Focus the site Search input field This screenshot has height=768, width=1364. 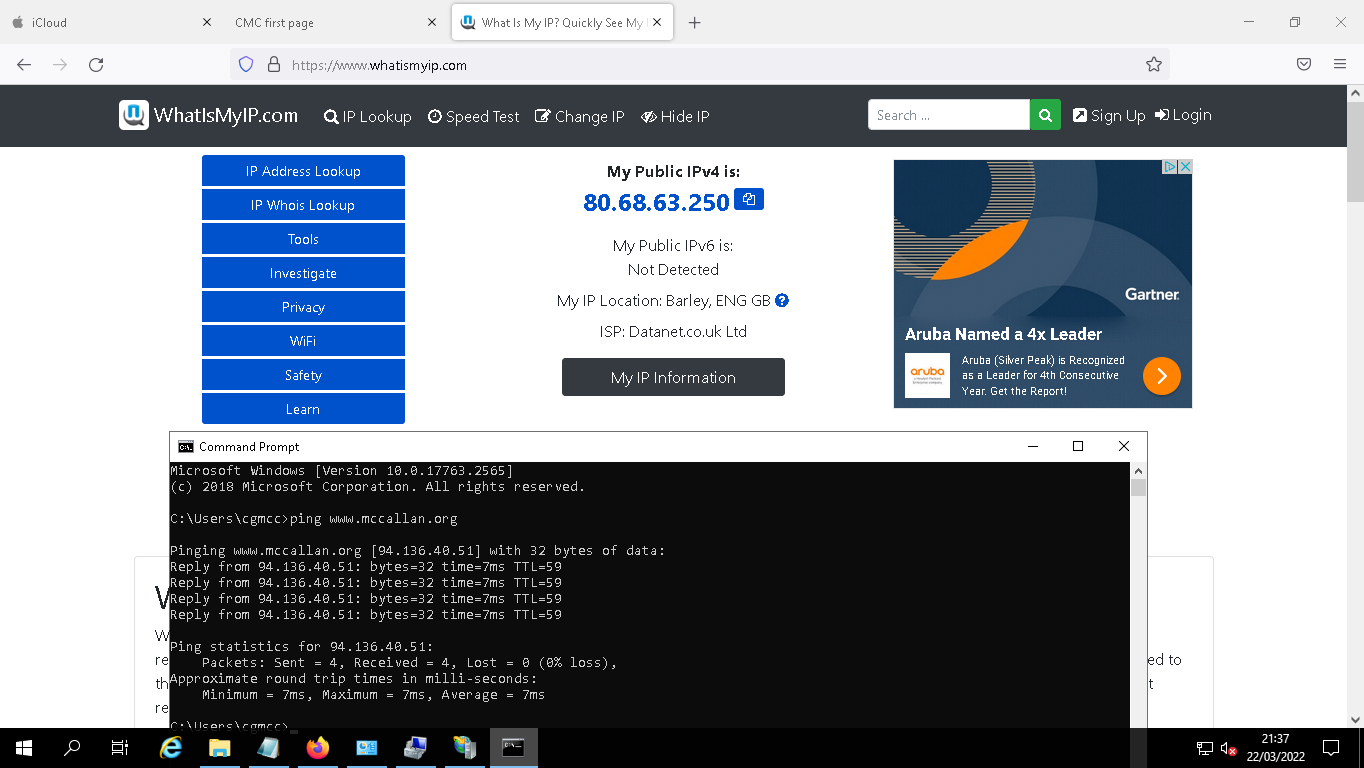pos(949,115)
